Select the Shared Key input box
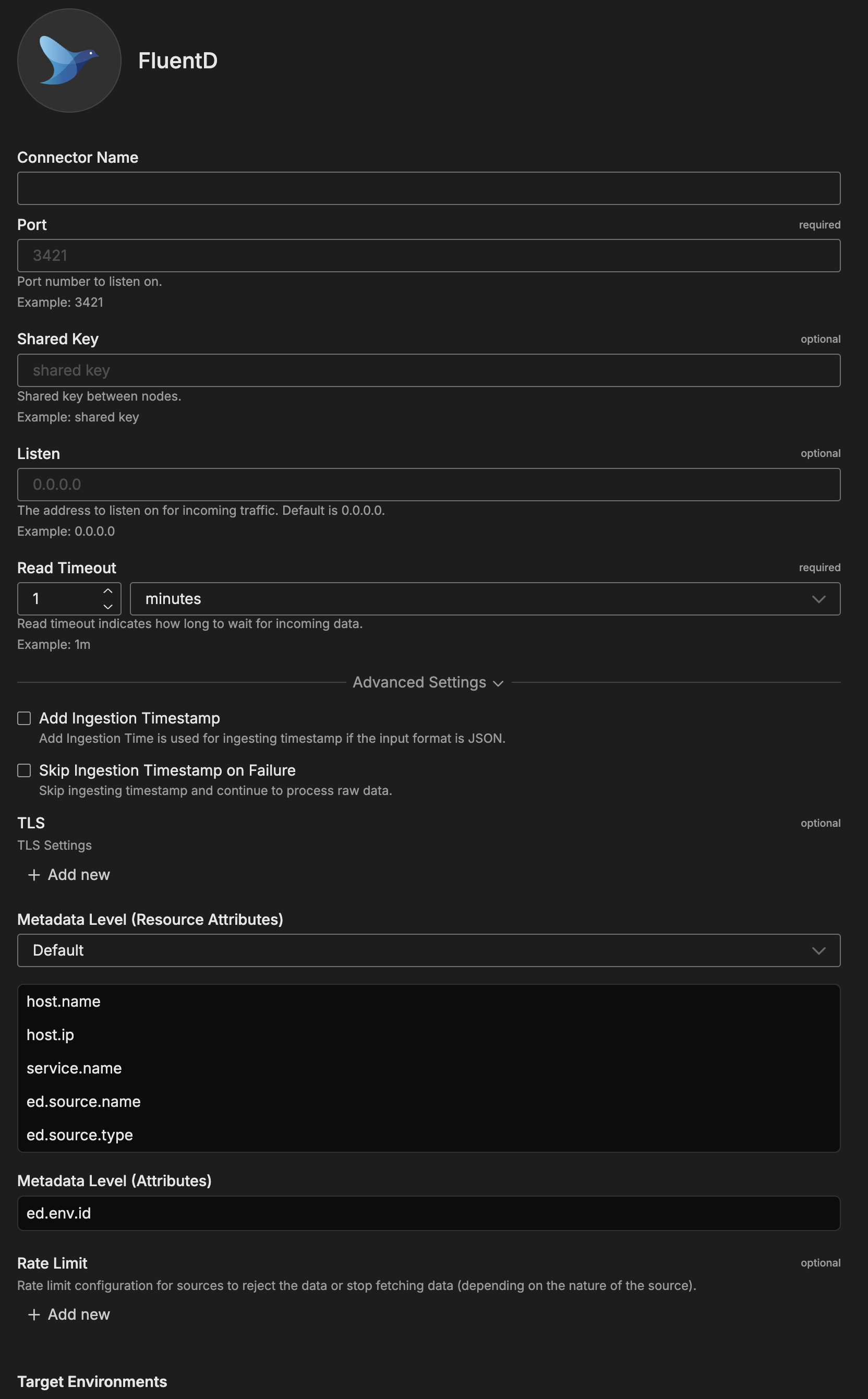 pos(428,370)
